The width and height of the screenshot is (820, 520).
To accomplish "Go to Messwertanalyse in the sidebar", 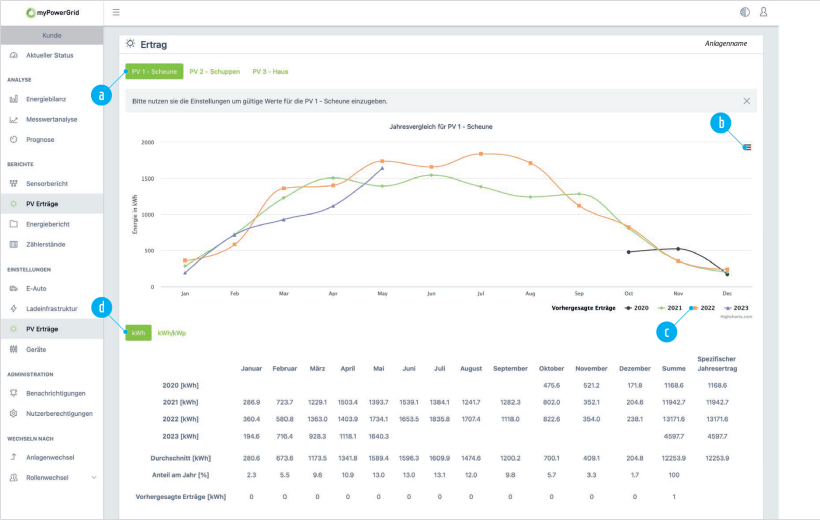I will click(x=51, y=119).
